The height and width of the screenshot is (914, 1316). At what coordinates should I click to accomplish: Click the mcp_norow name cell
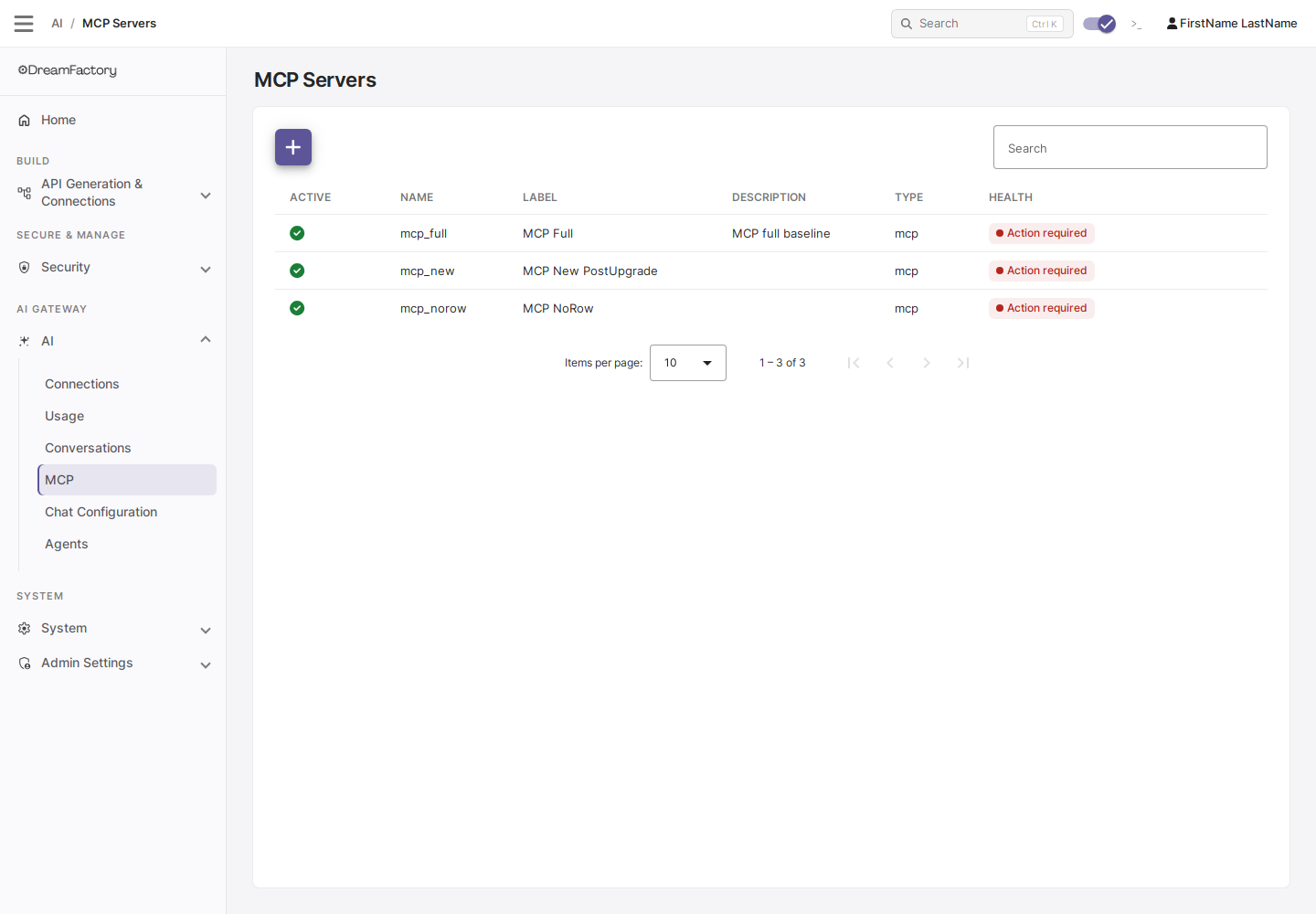pos(433,309)
